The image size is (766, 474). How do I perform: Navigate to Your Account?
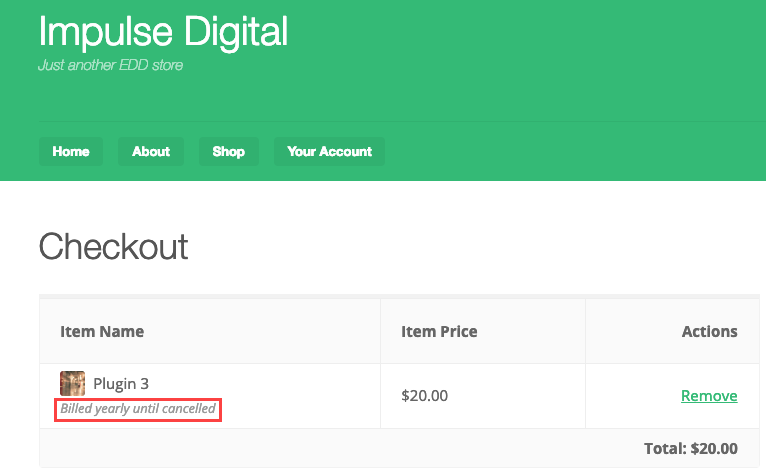329,152
